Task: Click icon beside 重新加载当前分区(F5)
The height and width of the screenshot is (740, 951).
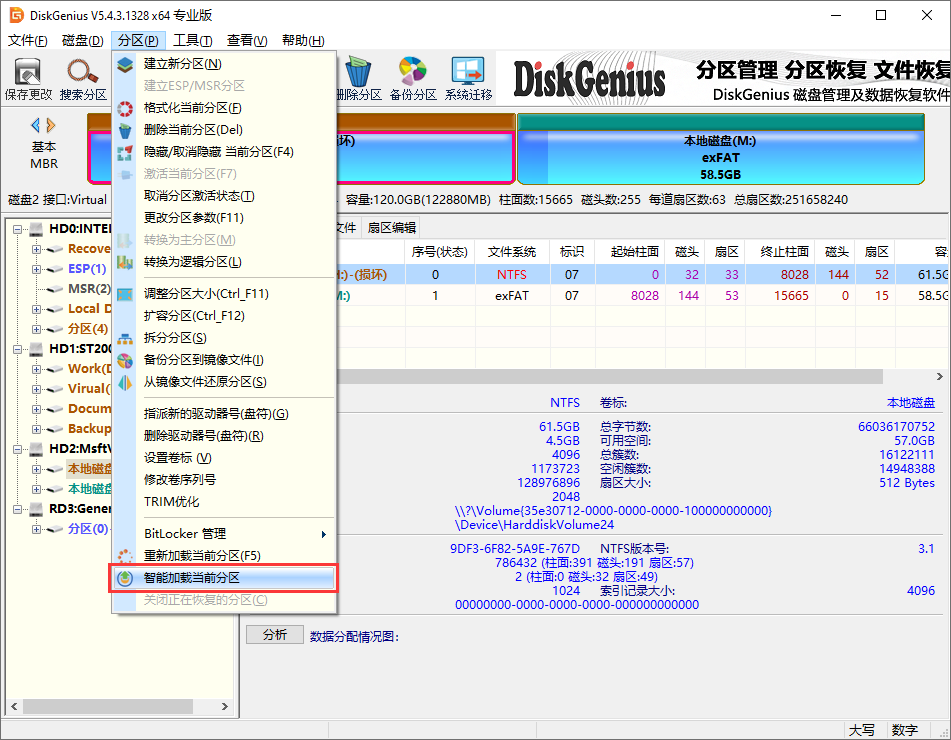Action: (125, 556)
